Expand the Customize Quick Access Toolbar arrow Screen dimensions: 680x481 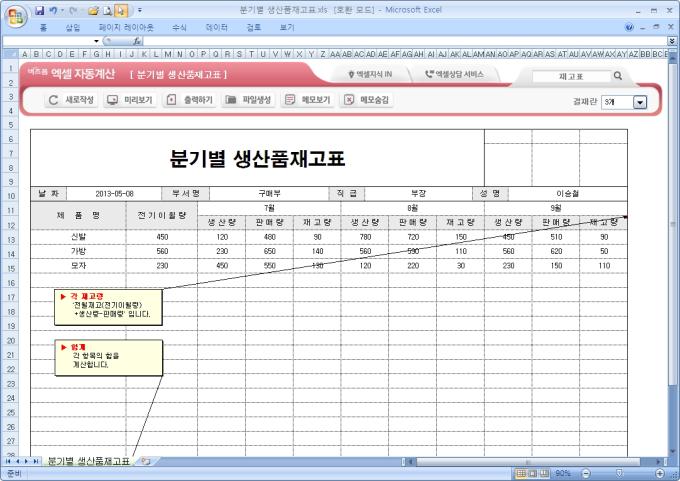pos(140,10)
